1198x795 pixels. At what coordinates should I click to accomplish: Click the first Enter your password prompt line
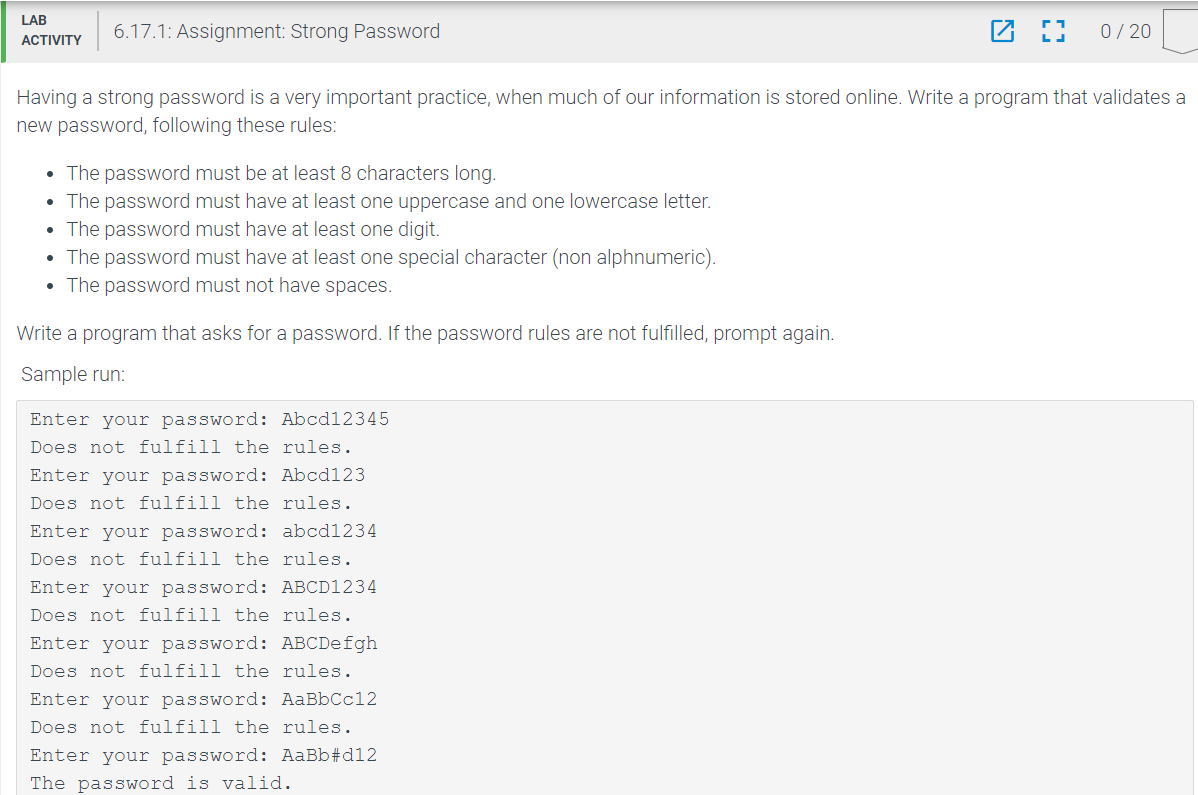coord(210,418)
